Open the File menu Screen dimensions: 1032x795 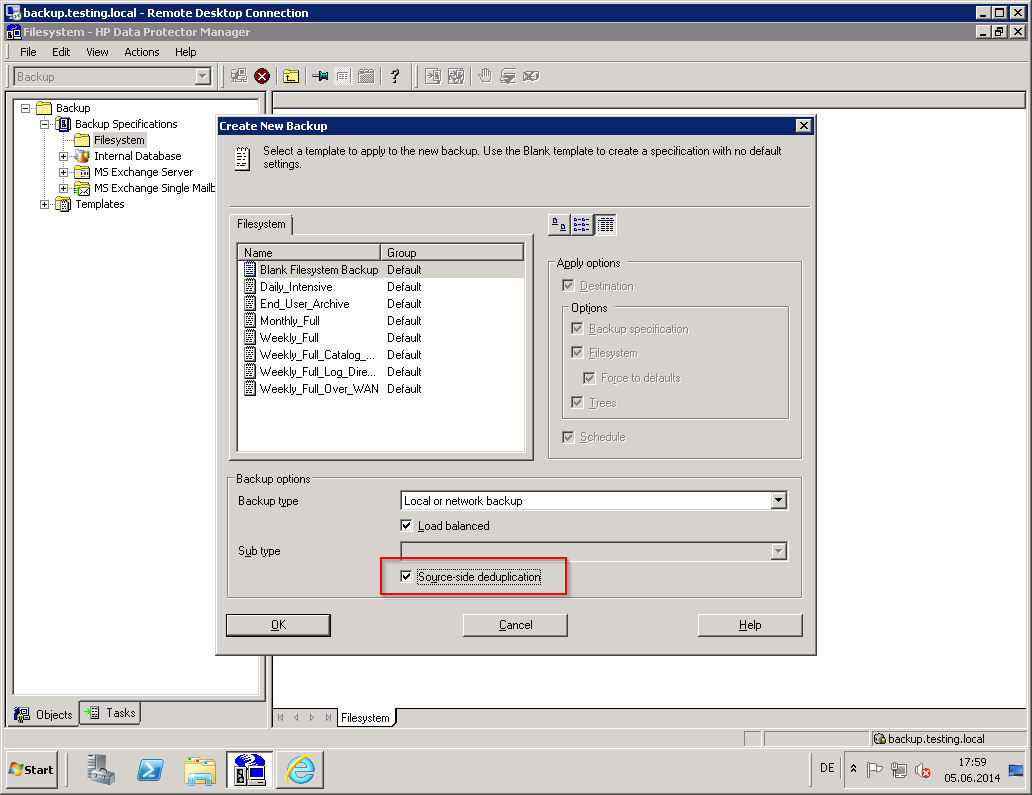pos(28,52)
